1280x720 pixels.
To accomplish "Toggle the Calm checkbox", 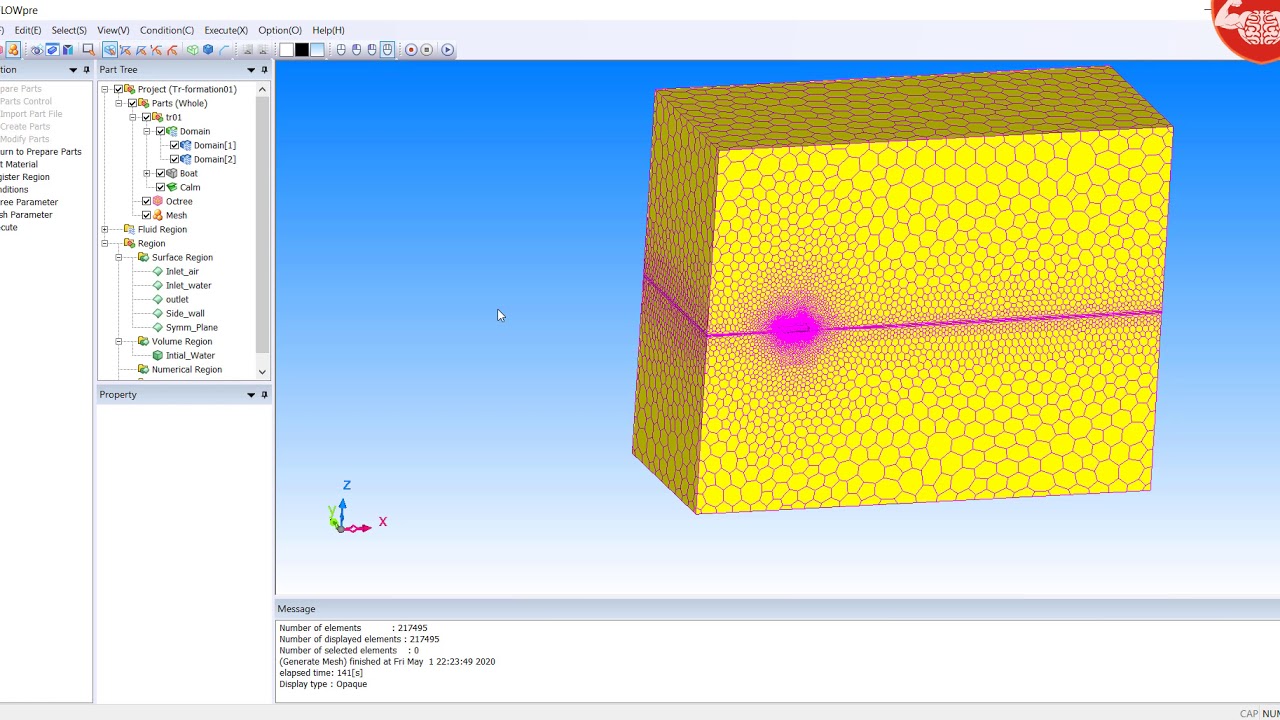I will coord(160,187).
